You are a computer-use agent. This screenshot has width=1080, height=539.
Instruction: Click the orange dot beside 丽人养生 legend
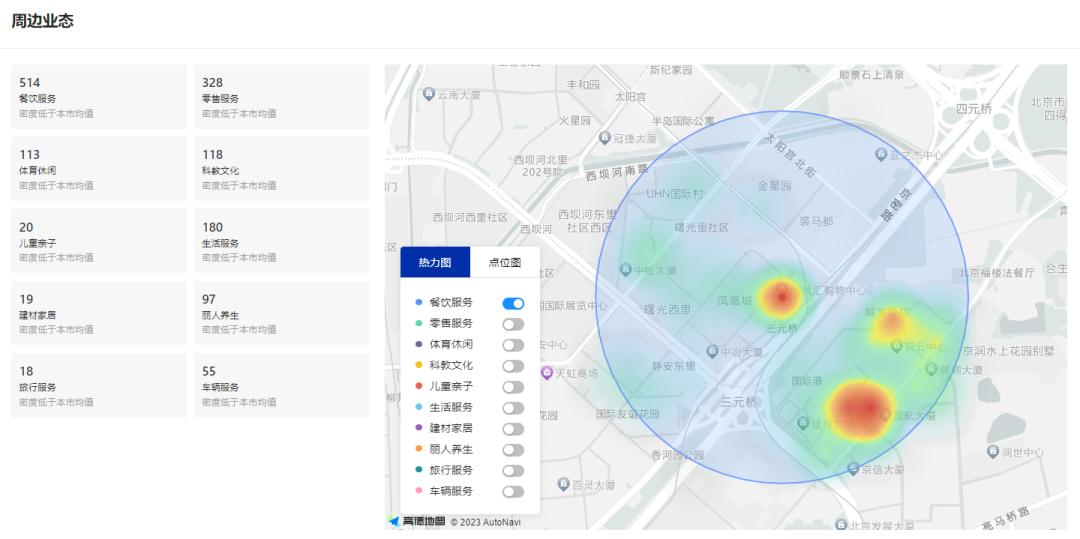click(419, 449)
